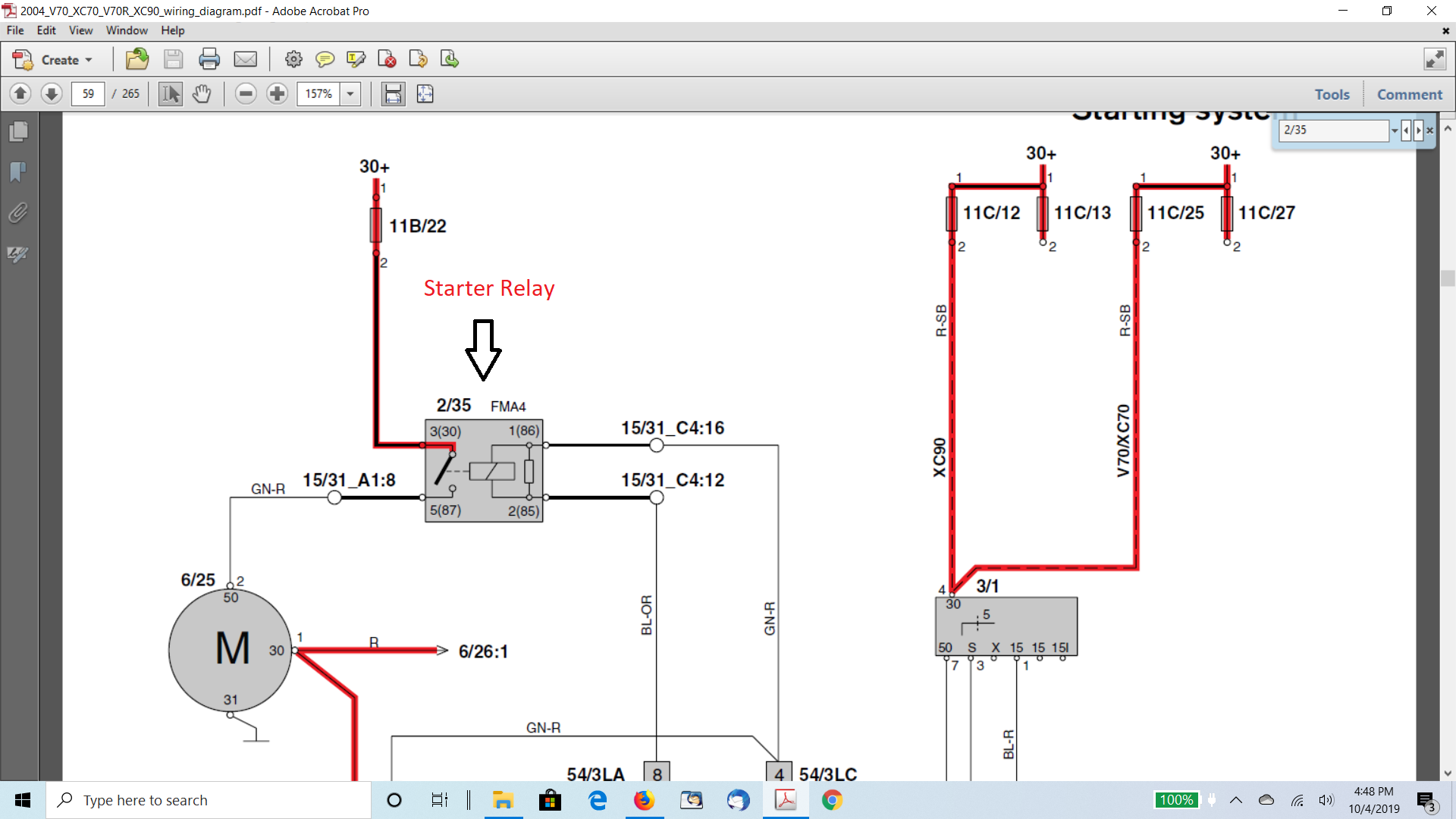
Task: Open the zoom percentage dropdown
Action: tap(350, 94)
